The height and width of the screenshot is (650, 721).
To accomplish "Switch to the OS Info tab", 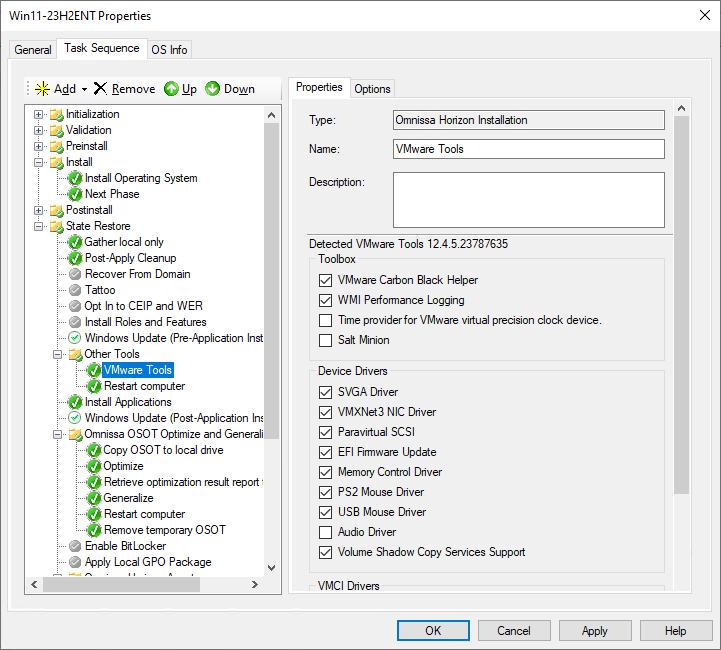I will pyautogui.click(x=169, y=50).
